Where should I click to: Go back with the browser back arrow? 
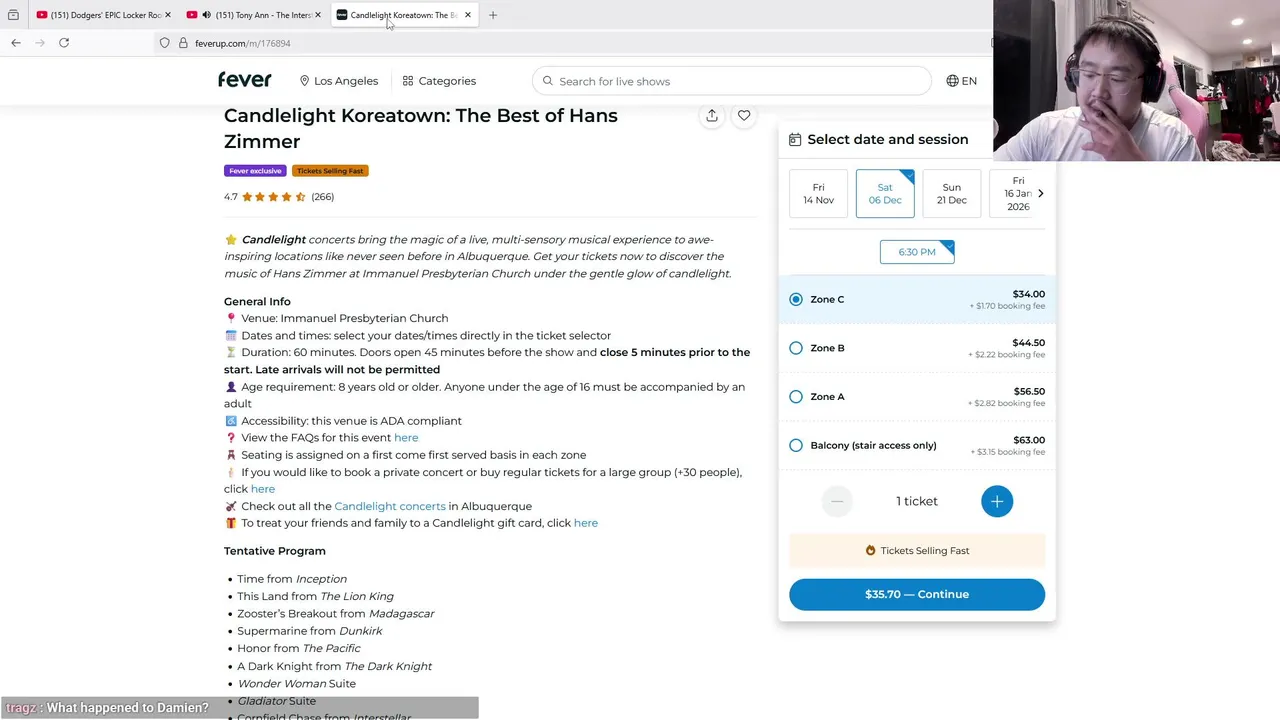16,43
